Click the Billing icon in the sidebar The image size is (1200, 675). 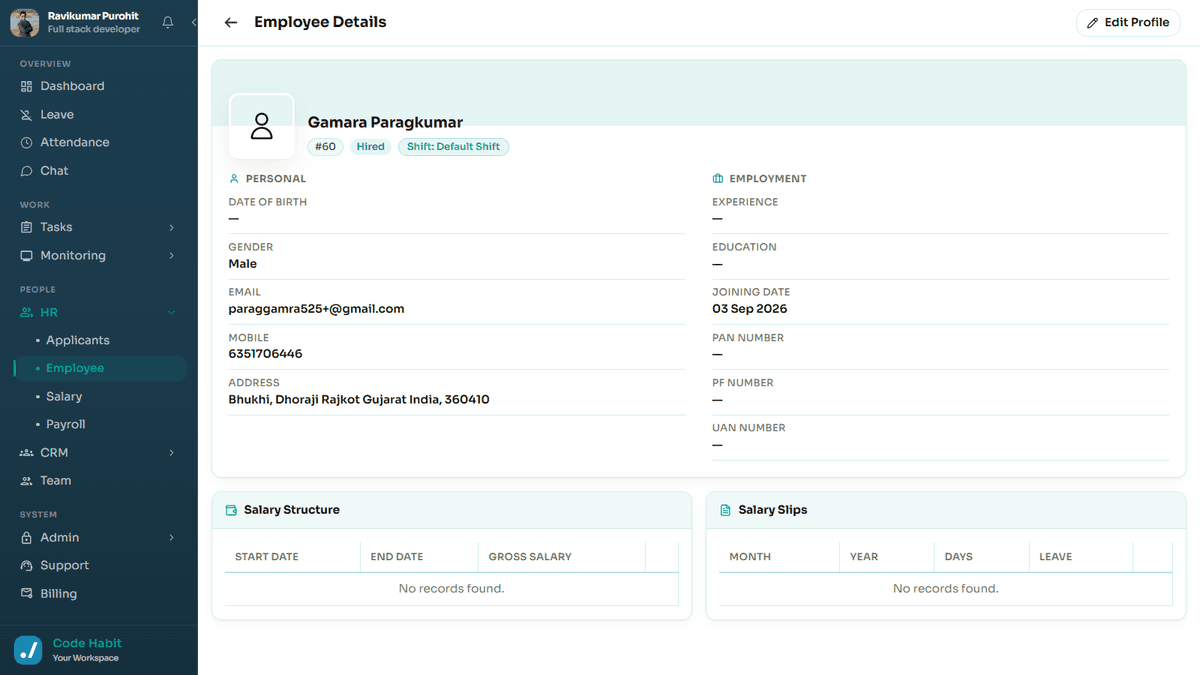[x=27, y=593]
